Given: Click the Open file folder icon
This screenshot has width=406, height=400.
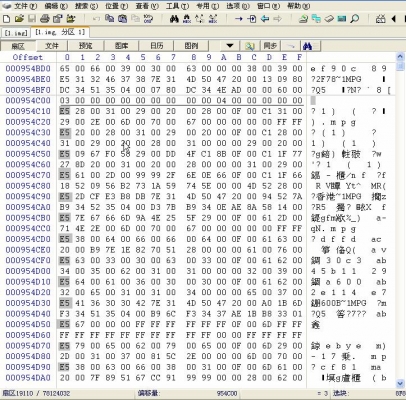Looking at the screenshot, I should pyautogui.click(x=19, y=19).
